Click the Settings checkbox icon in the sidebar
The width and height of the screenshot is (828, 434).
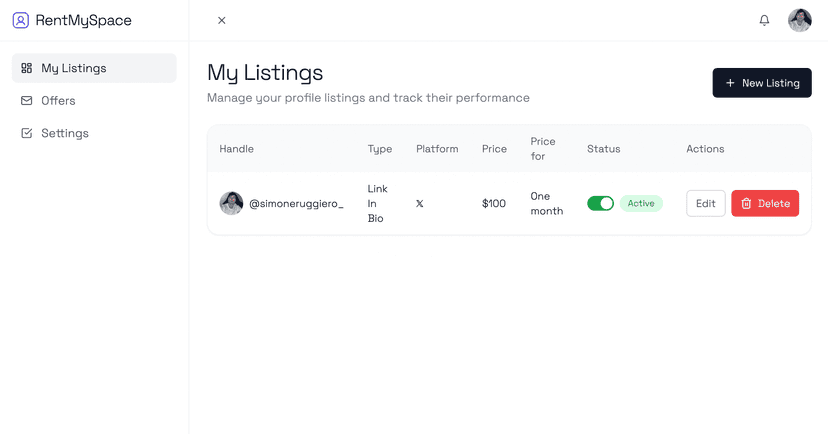pos(27,133)
